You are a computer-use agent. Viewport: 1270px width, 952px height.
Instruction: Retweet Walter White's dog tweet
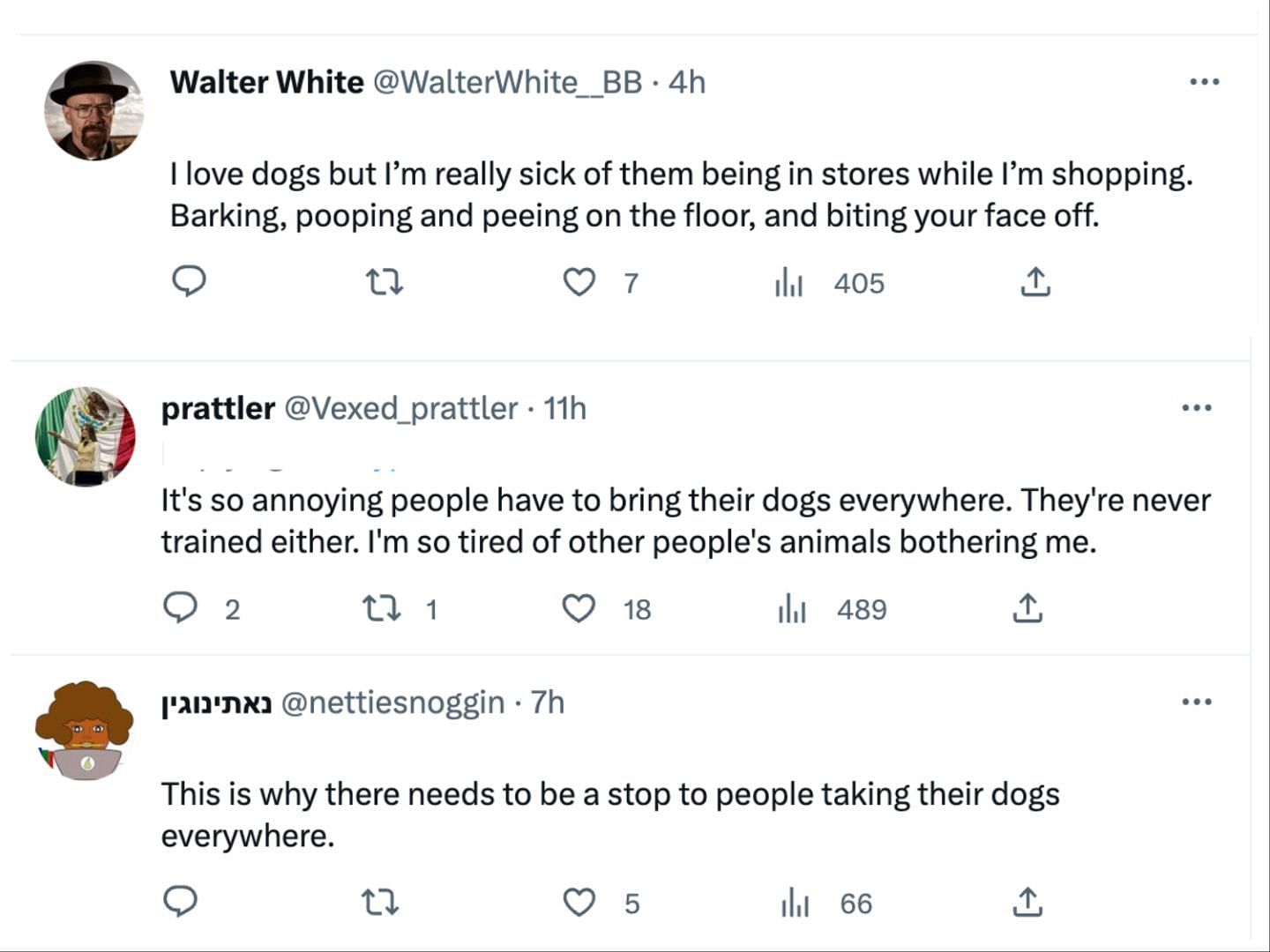[x=384, y=283]
